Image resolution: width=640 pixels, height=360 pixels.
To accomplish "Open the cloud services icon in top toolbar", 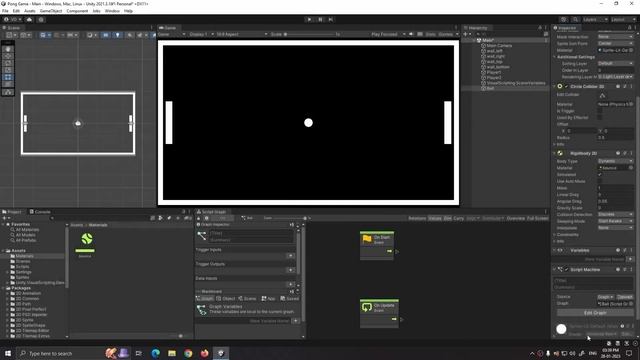I will tap(29, 19).
